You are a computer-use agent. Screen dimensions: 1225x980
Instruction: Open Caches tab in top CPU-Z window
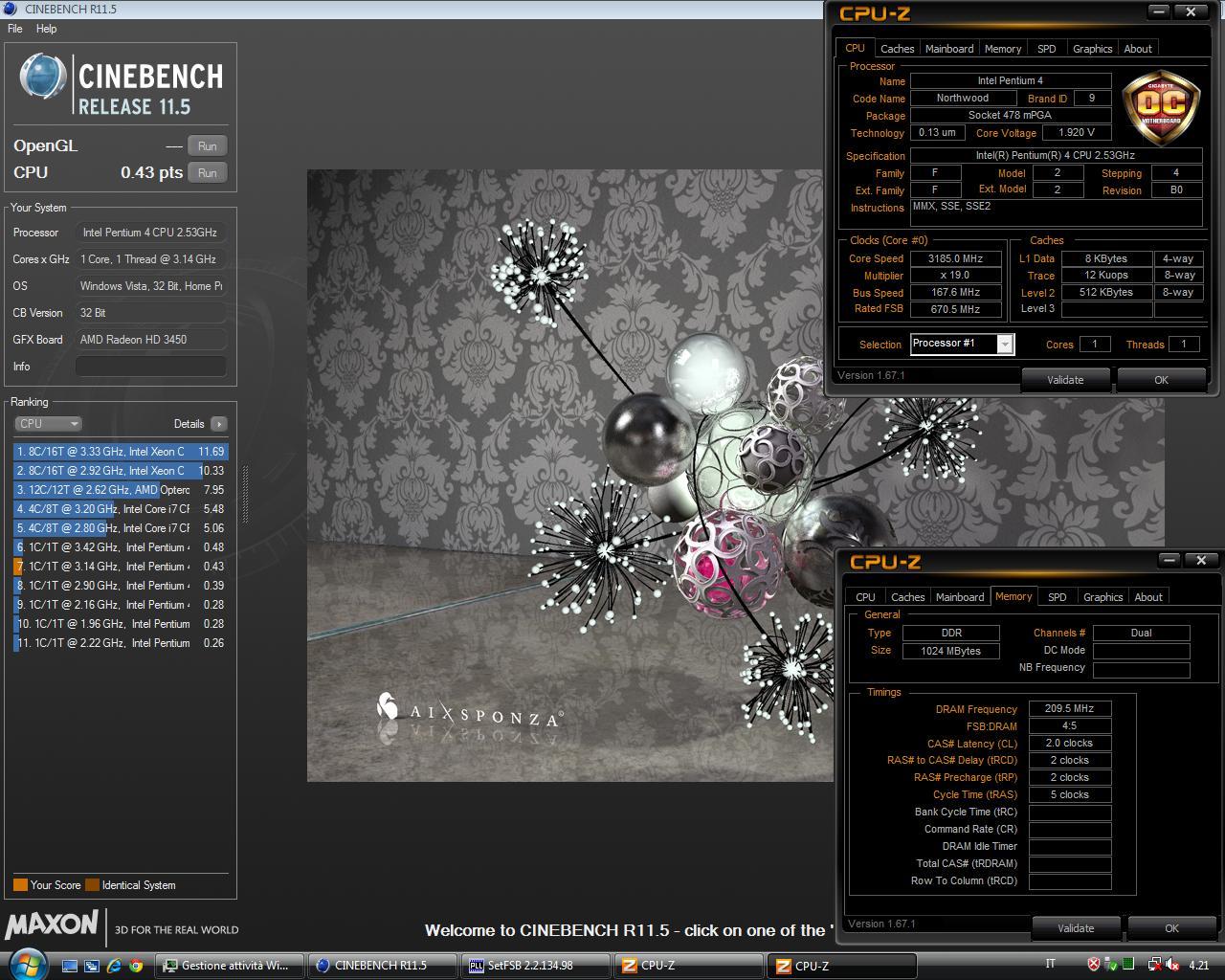[x=897, y=48]
